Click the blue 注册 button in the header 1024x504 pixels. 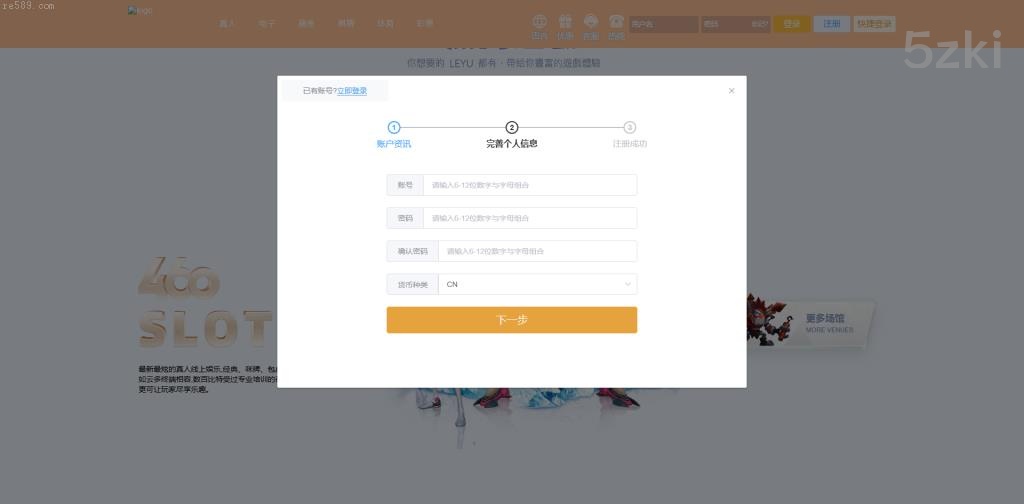[831, 24]
